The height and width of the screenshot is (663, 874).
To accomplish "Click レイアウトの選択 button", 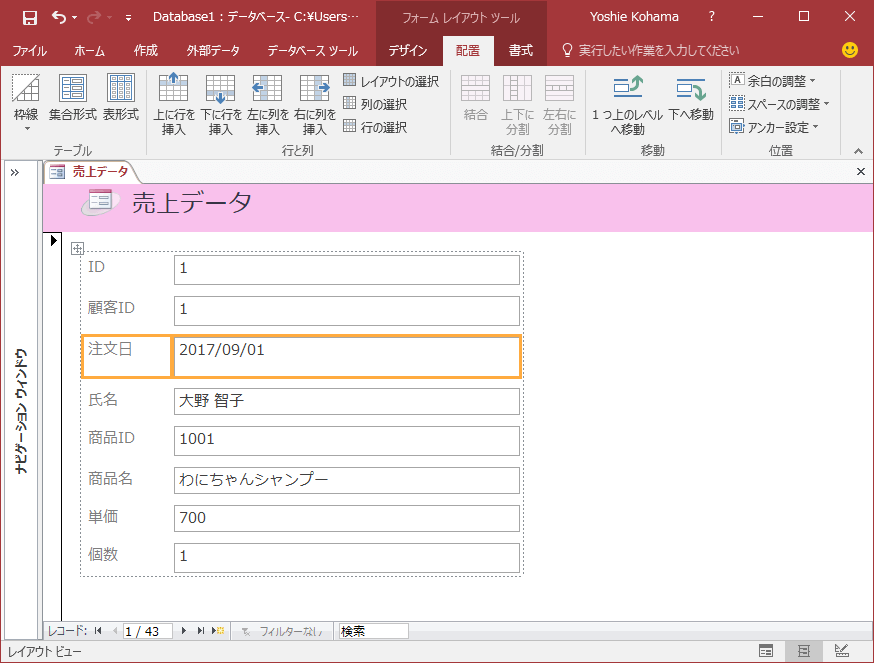I will pyautogui.click(x=391, y=81).
